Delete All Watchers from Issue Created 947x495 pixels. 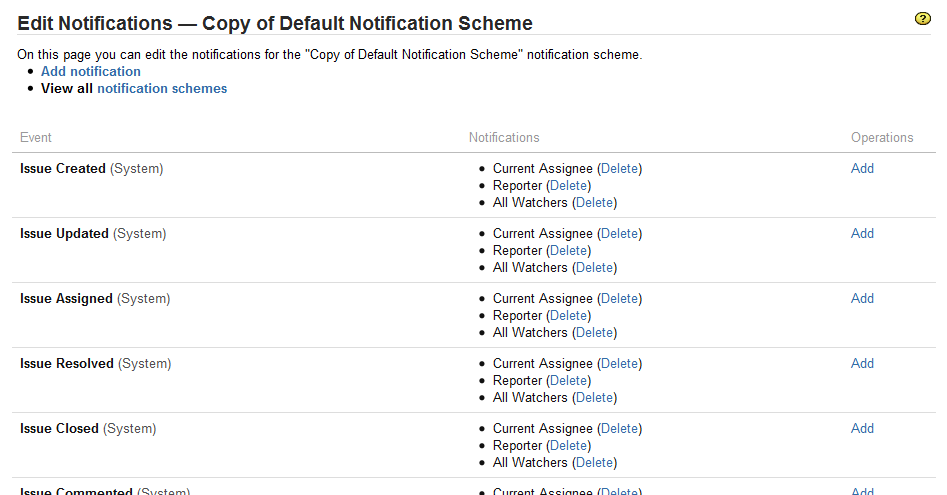(x=594, y=203)
